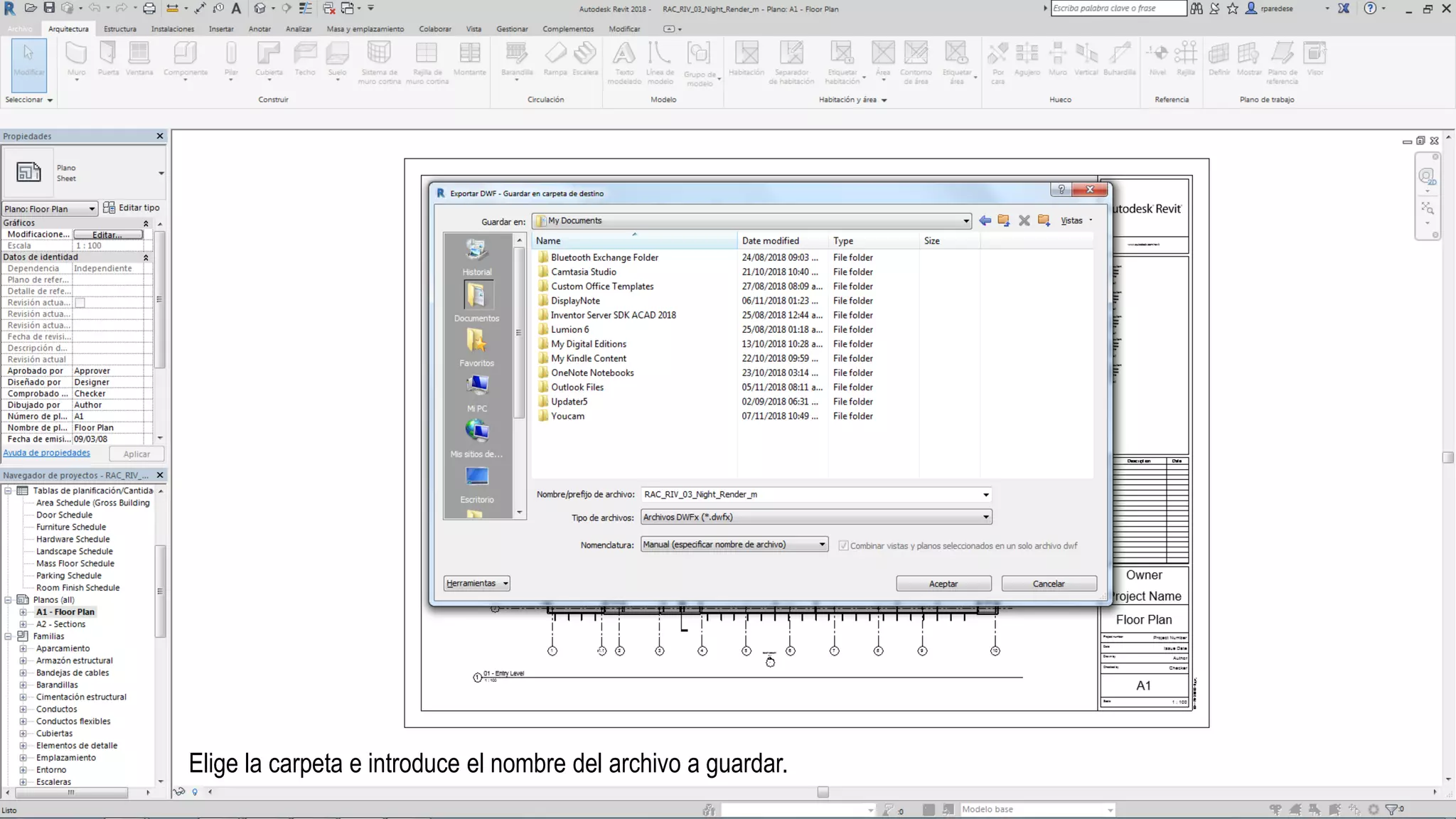Image resolution: width=1456 pixels, height=819 pixels.
Task: Click the Habitación room tool
Action: [x=746, y=58]
